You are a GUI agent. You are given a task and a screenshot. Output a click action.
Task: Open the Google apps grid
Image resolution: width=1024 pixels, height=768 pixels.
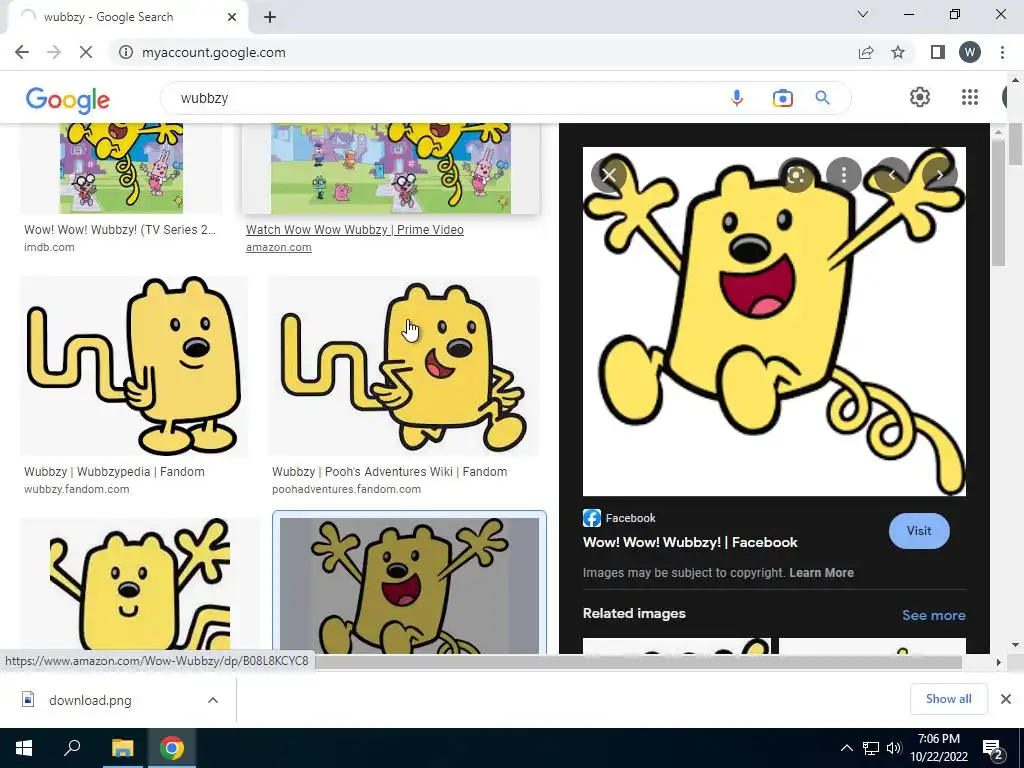click(x=970, y=97)
